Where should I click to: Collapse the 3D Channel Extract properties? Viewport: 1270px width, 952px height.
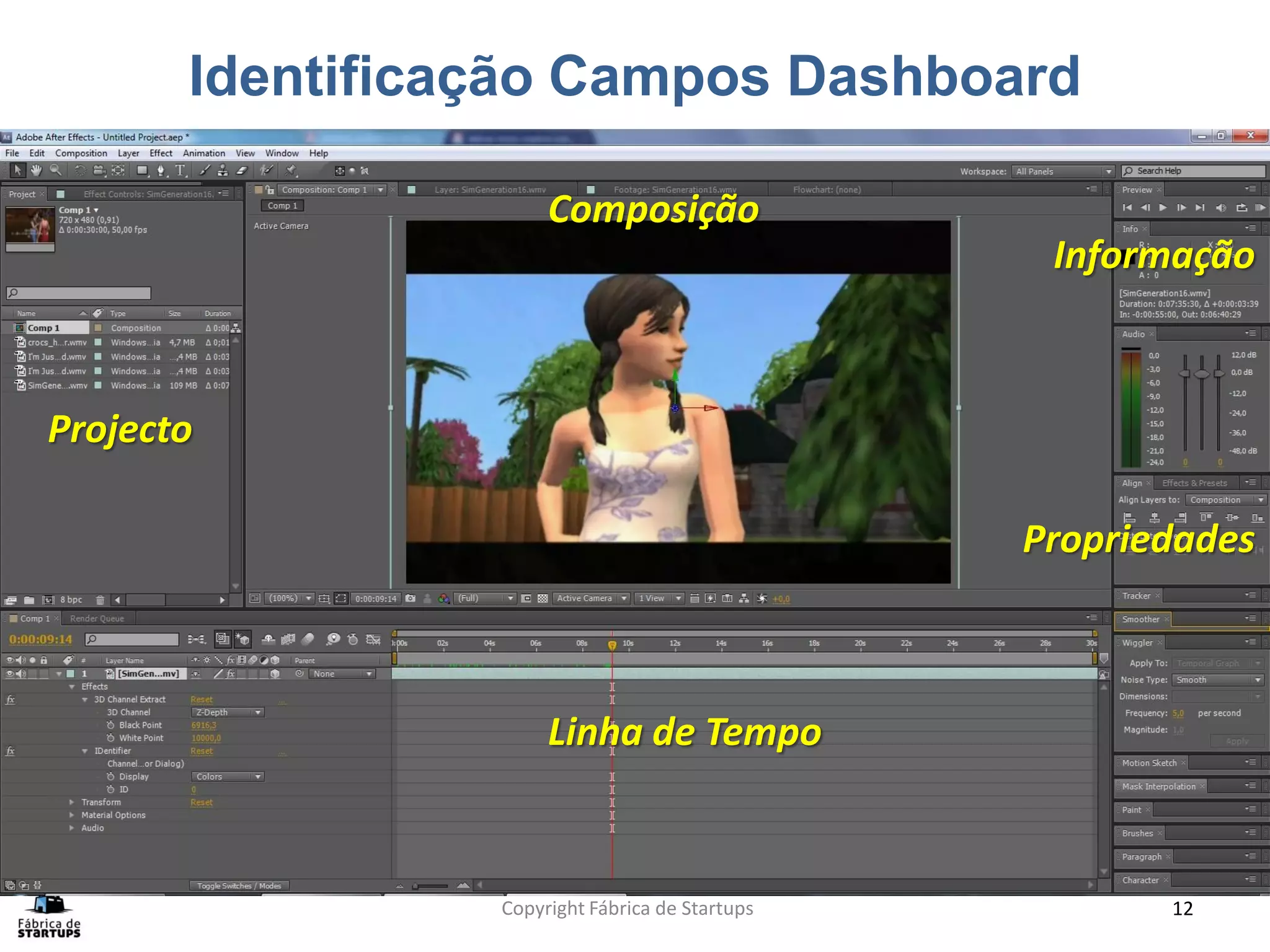85,699
